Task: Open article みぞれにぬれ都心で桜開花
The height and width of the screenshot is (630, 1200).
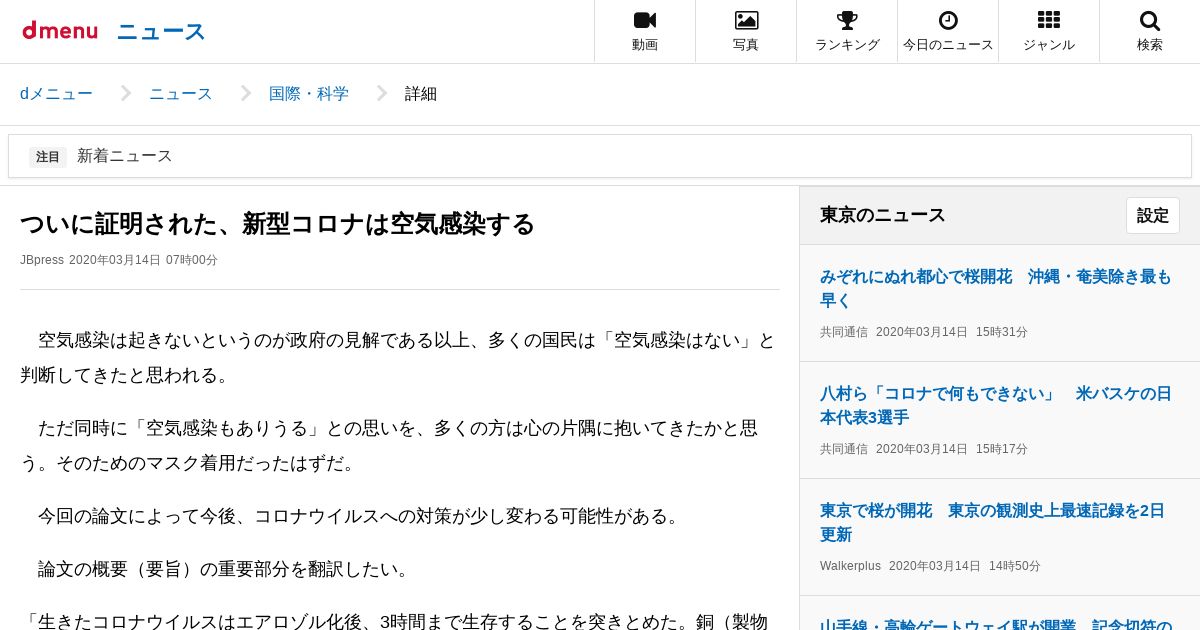Action: [x=996, y=288]
